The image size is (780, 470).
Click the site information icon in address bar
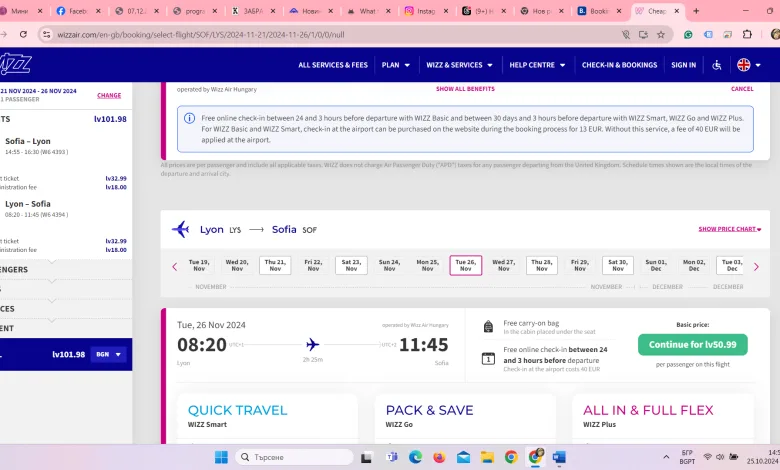coord(46,34)
